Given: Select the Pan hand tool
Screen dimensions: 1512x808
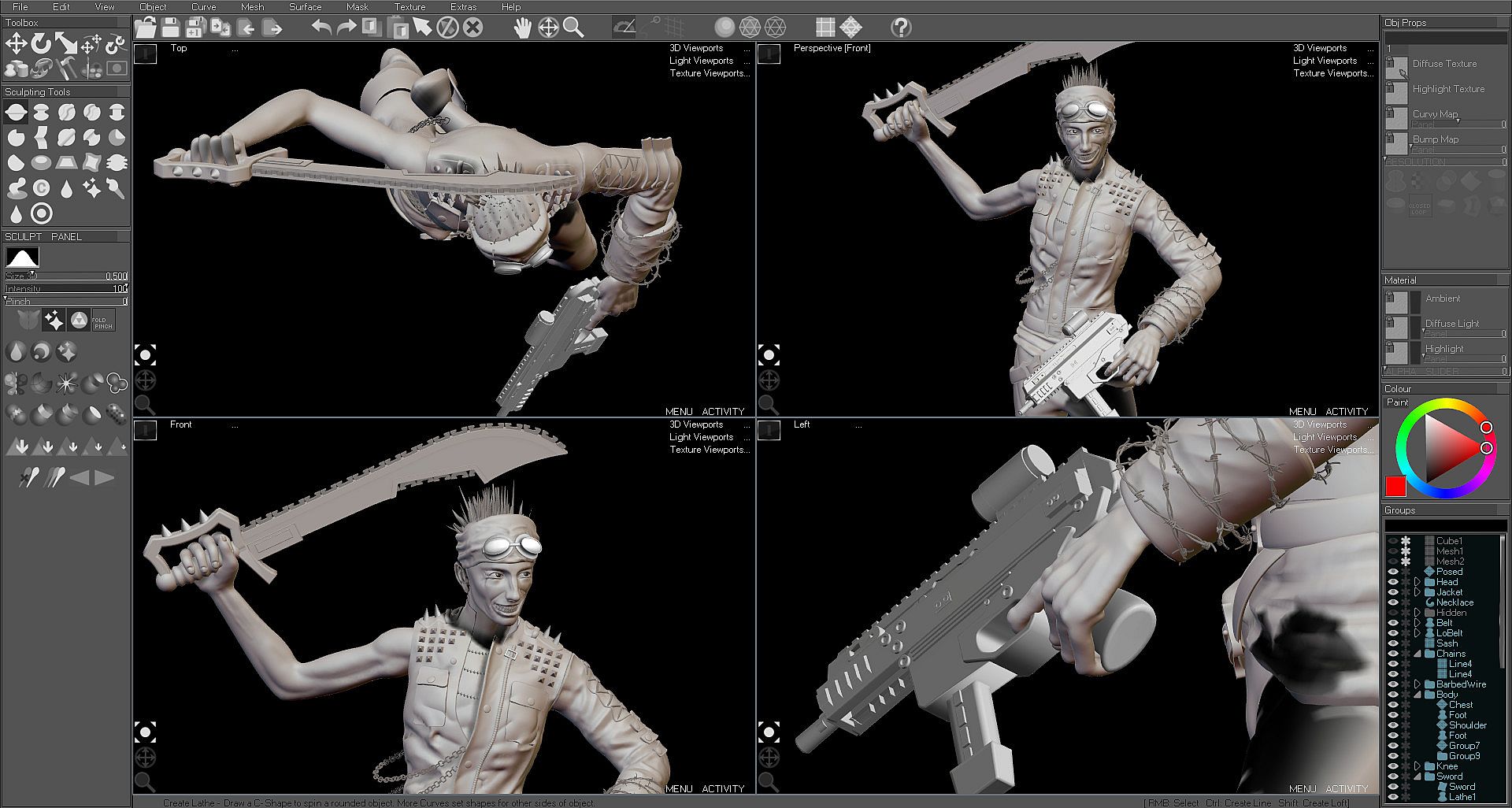Looking at the screenshot, I should click(x=522, y=28).
